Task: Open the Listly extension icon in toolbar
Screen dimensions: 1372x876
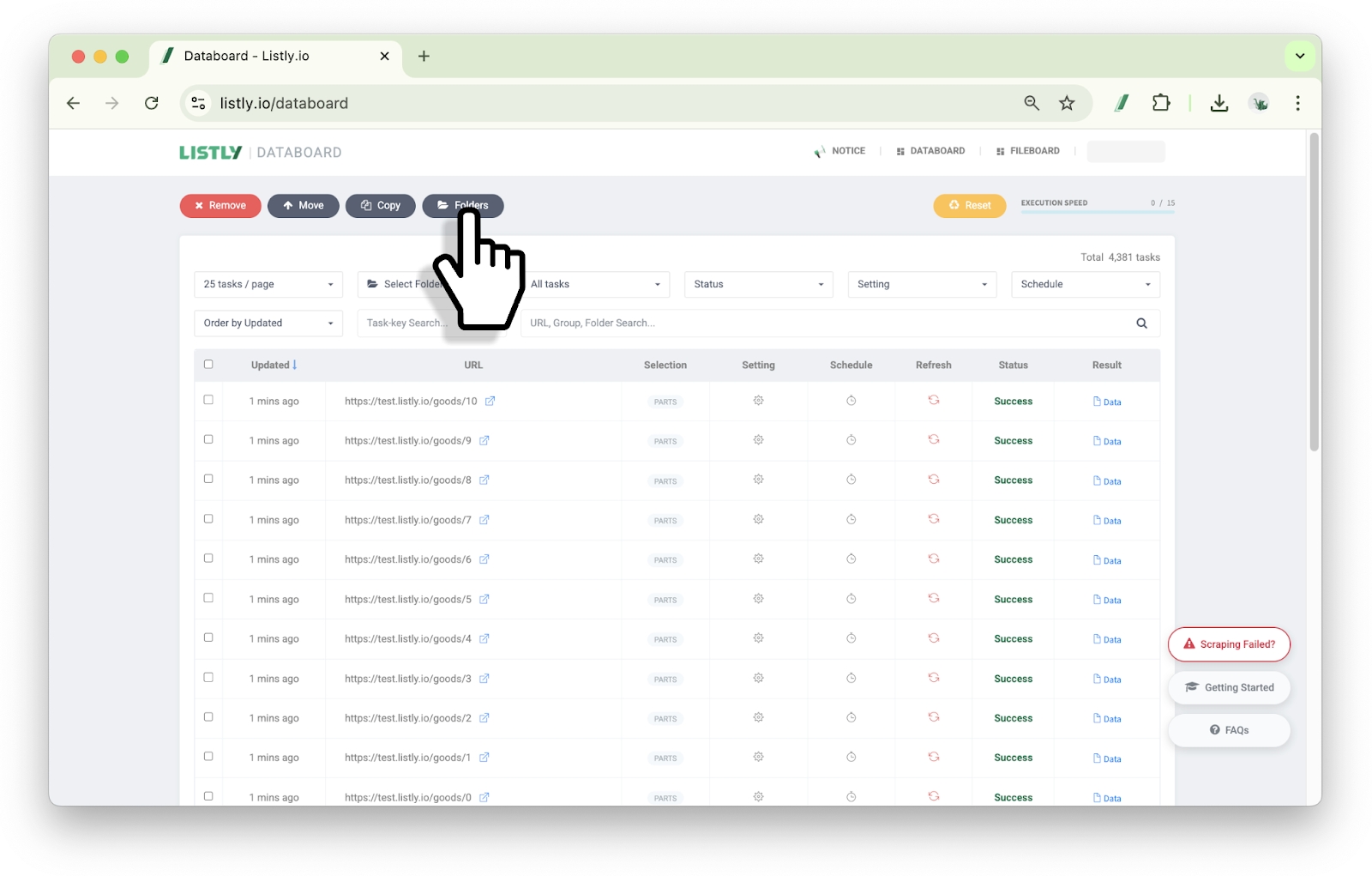Action: tap(1121, 103)
